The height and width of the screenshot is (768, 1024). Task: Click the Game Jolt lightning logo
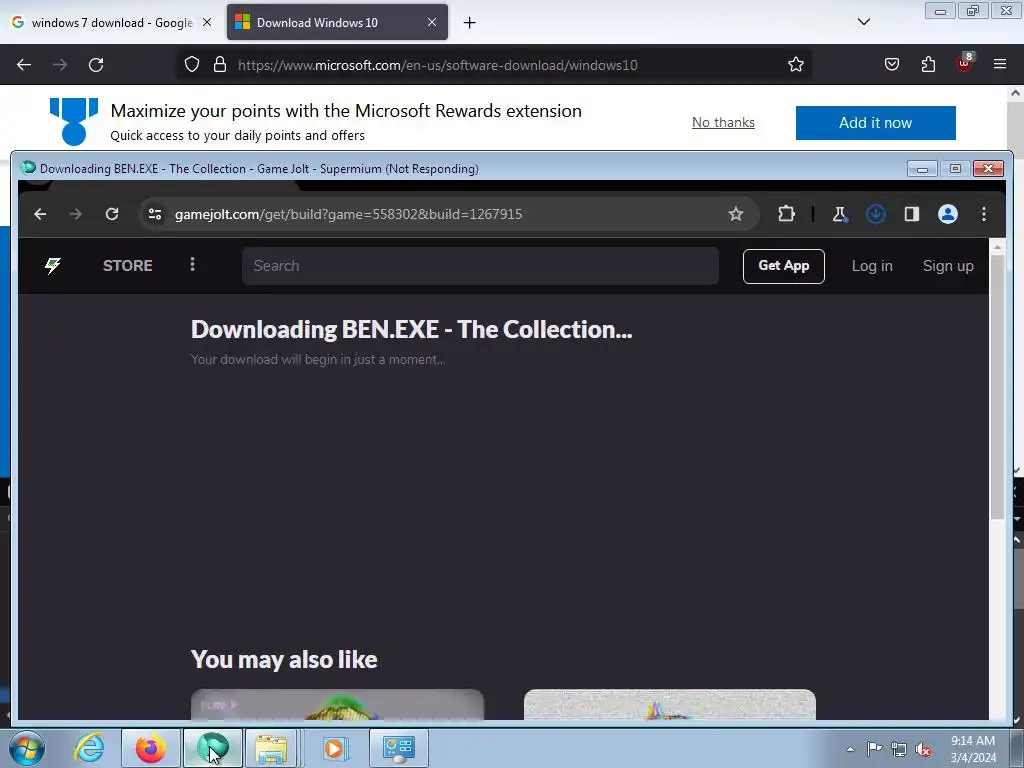[53, 266]
